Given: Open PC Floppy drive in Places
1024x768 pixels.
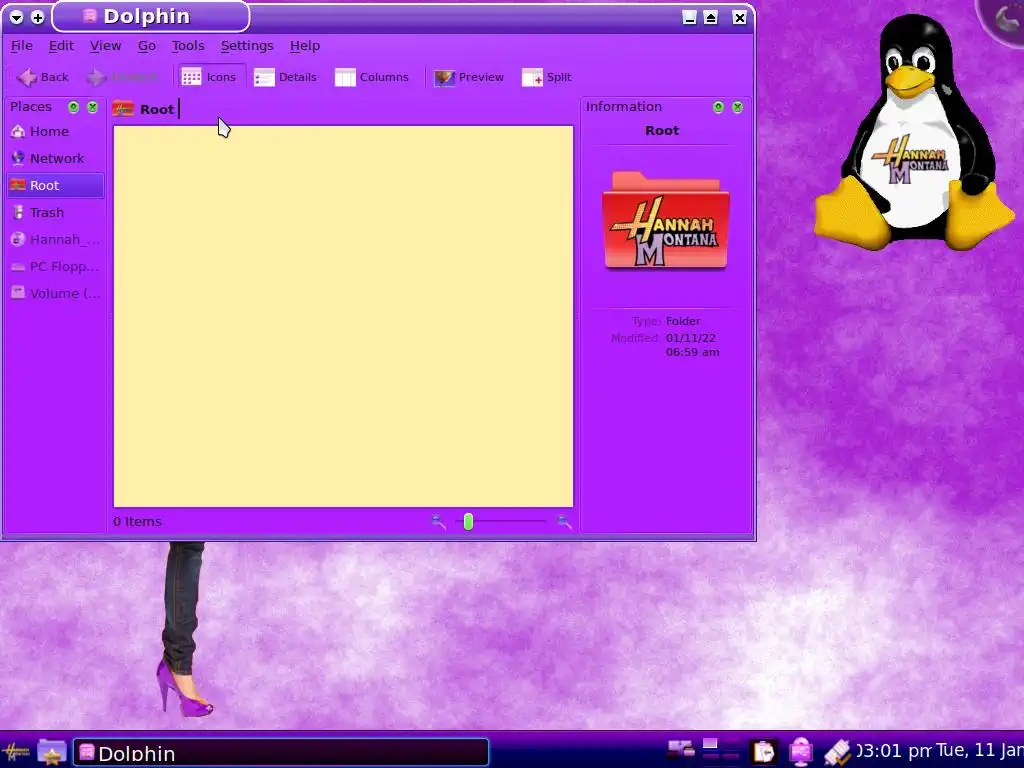Looking at the screenshot, I should 55,266.
